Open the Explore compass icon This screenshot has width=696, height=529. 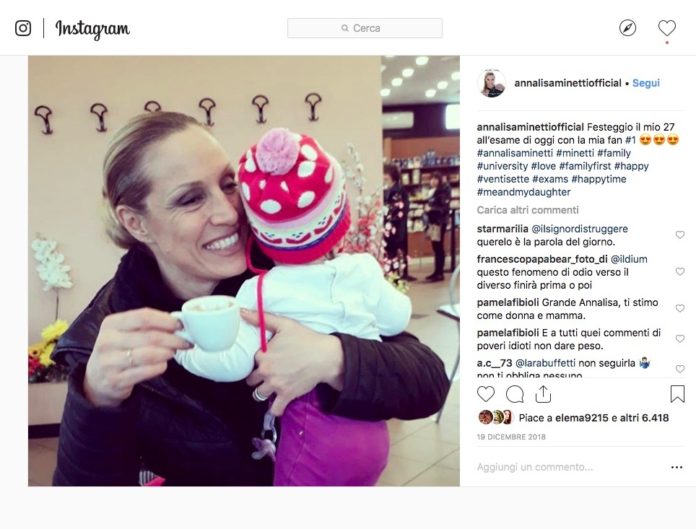click(x=627, y=28)
